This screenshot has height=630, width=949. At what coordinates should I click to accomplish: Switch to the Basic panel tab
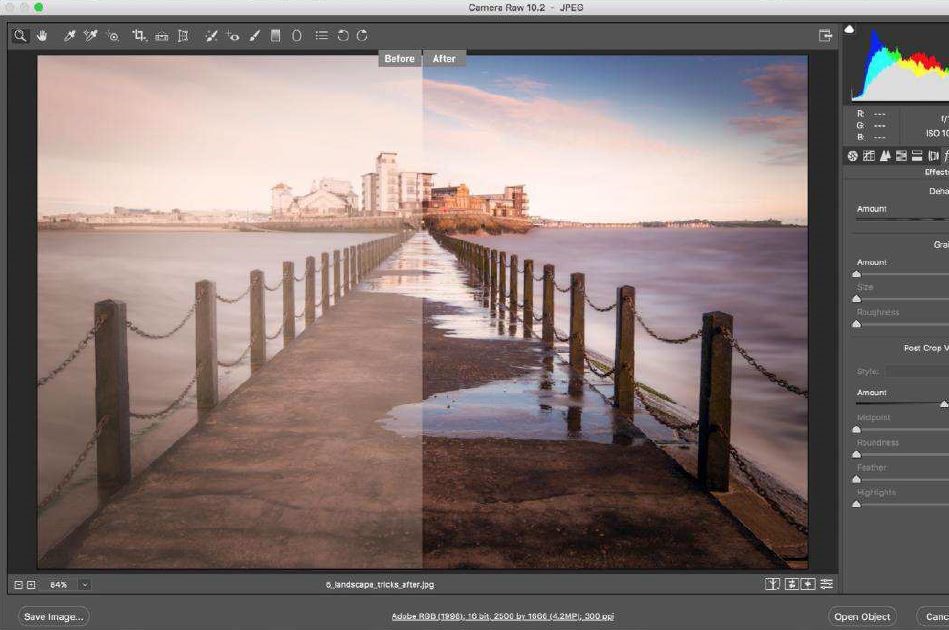coord(852,156)
